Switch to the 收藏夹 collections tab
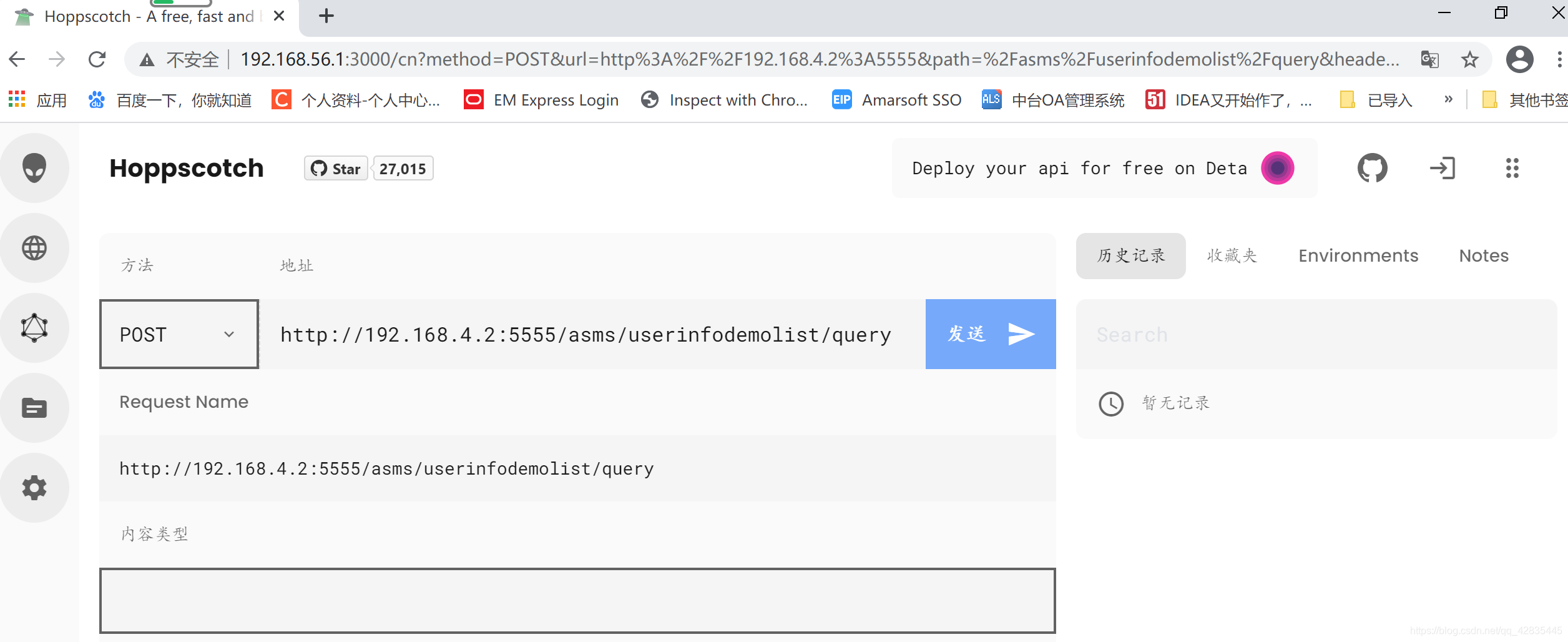The height and width of the screenshot is (642, 1568). point(1232,255)
